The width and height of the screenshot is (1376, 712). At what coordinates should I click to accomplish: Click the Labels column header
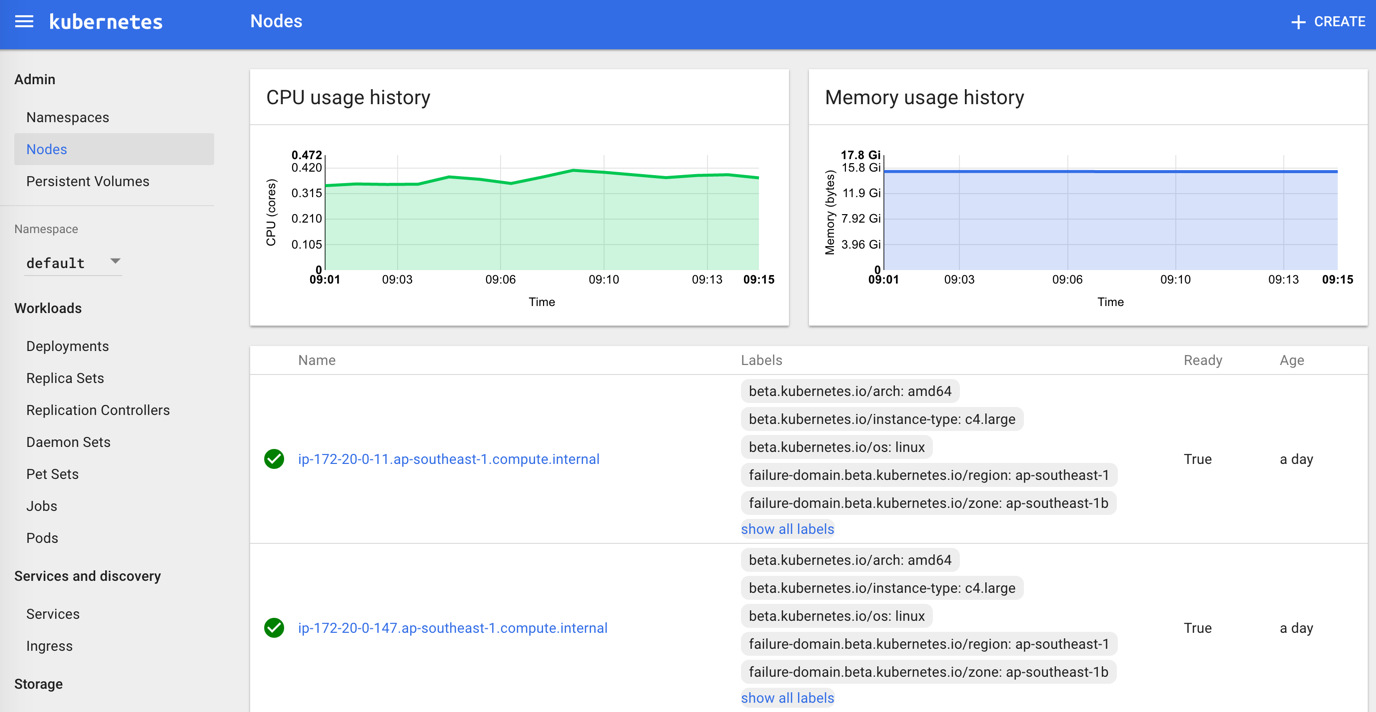click(x=761, y=360)
